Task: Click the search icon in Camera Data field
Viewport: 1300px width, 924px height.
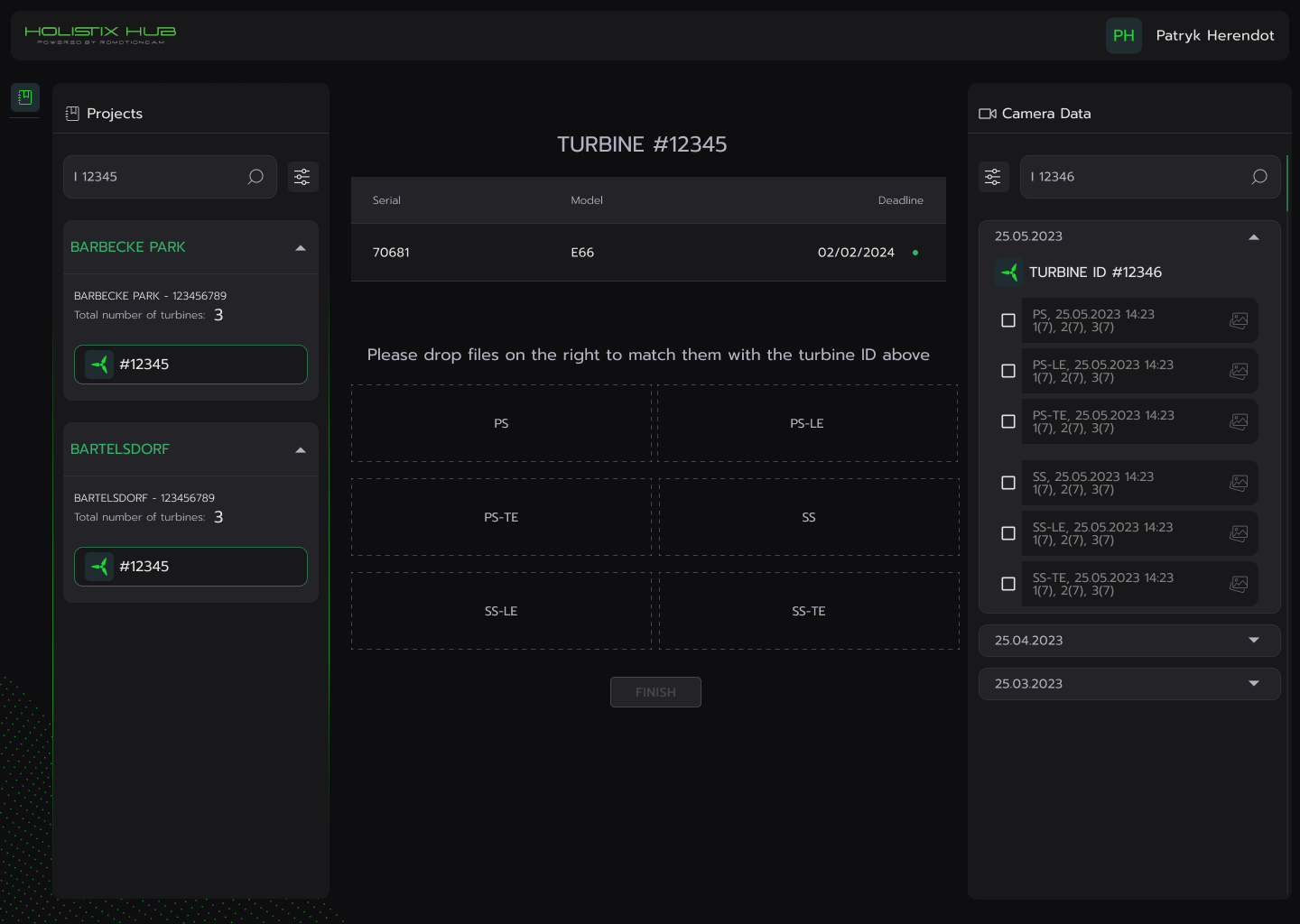Action: [x=1259, y=177]
